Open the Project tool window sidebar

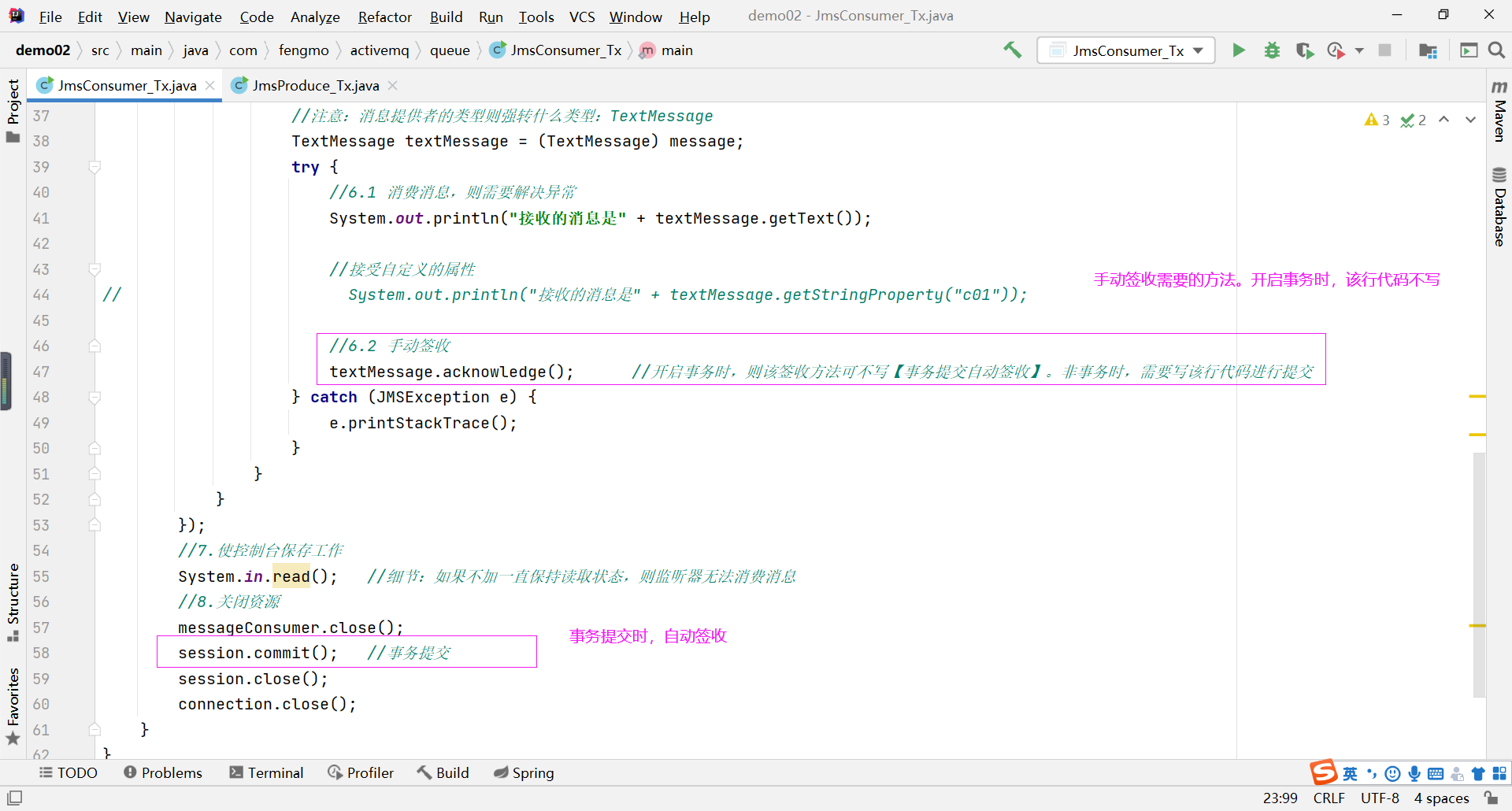click(13, 110)
